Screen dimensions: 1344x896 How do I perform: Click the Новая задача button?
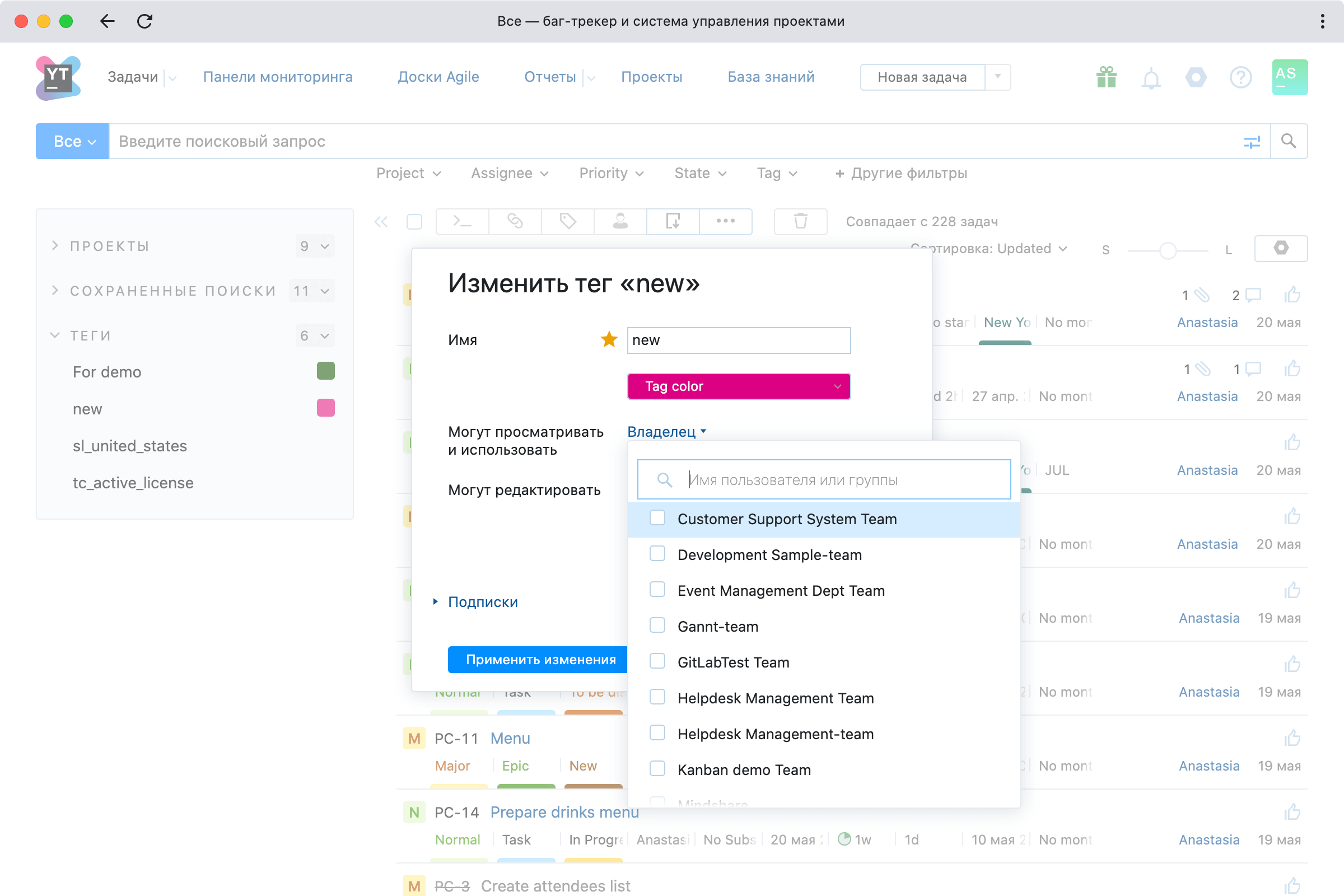[922, 77]
